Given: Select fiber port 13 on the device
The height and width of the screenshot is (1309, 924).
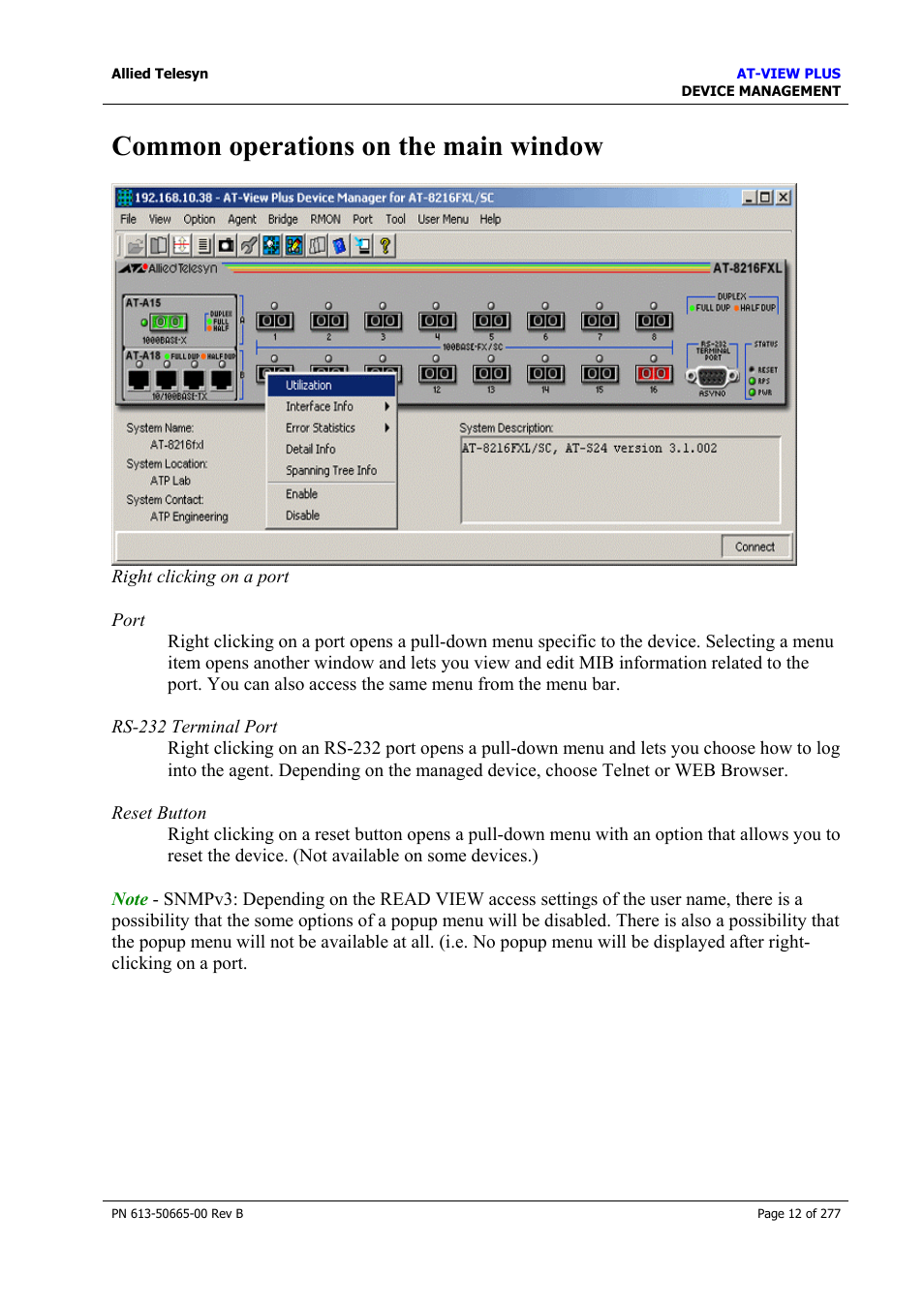Looking at the screenshot, I should (x=491, y=373).
